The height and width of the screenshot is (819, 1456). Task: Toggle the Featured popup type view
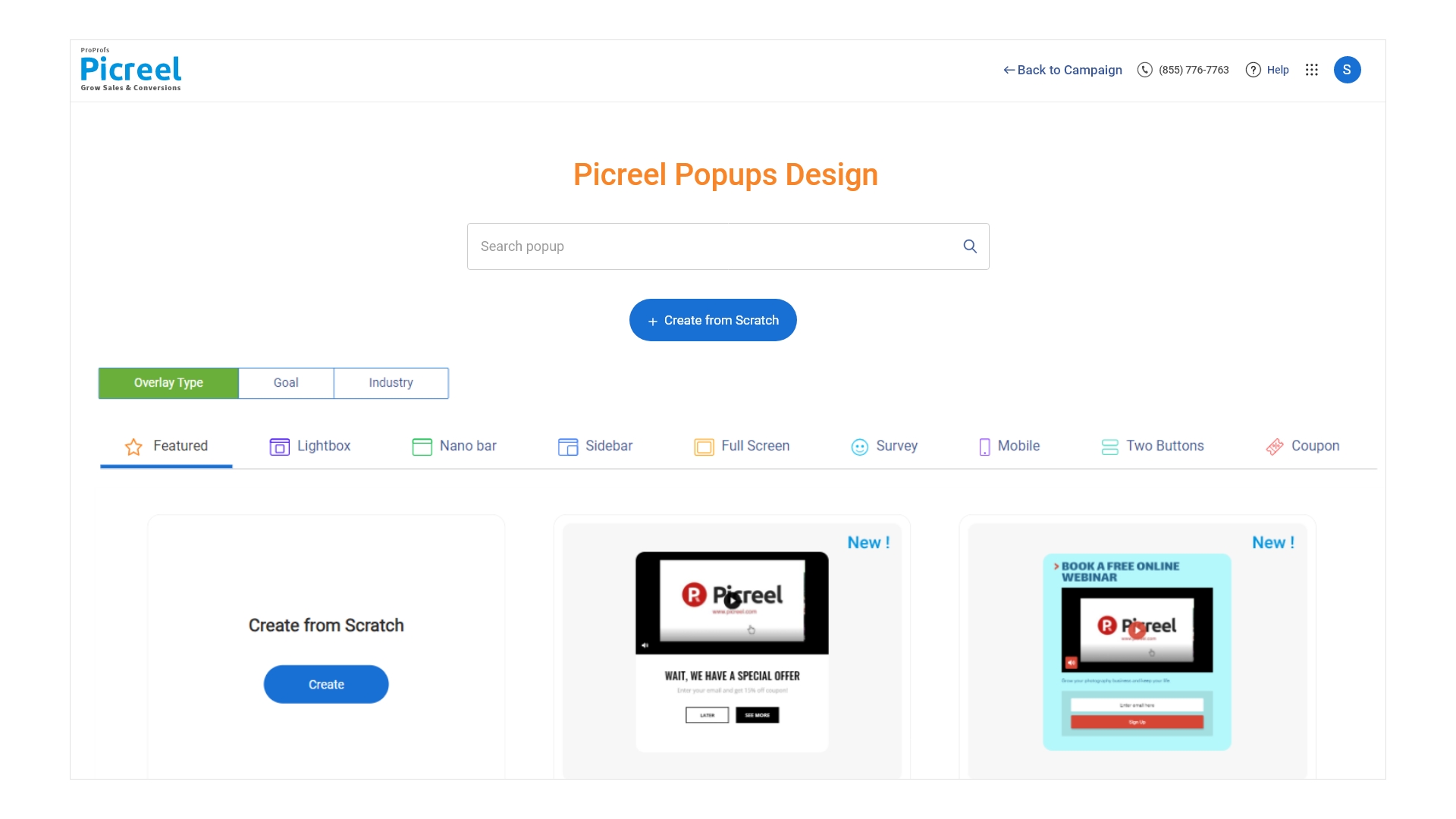166,445
